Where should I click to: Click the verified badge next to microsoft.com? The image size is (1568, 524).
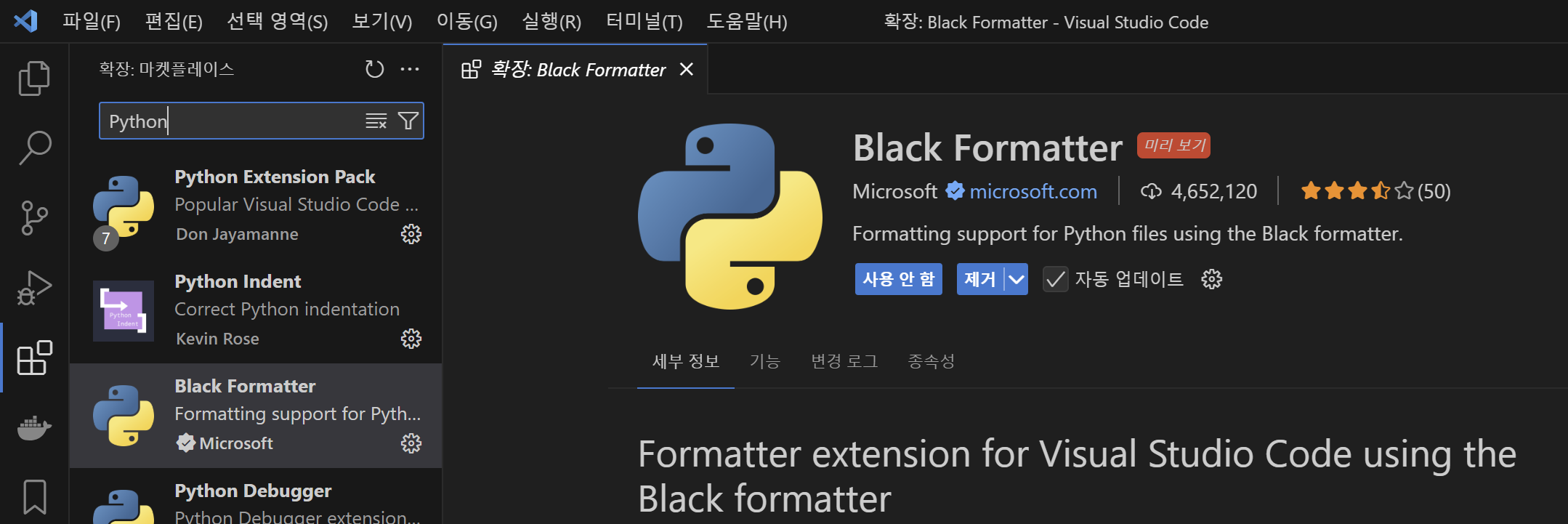pyautogui.click(x=955, y=191)
